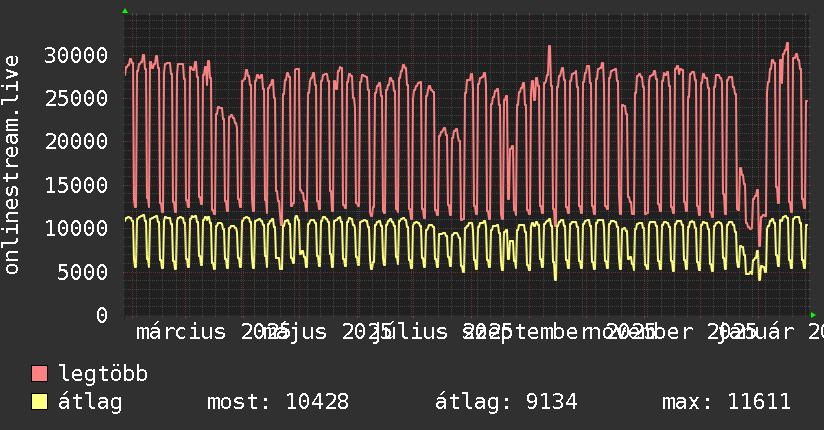Click the green arrow atop the y-axis
Viewport: 824px width, 430px height.
(125, 11)
